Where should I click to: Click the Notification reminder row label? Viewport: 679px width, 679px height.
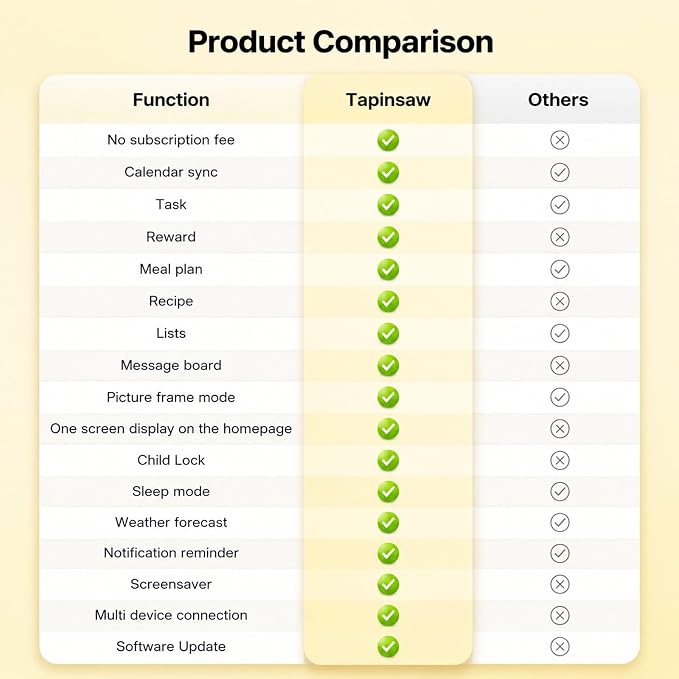171,553
